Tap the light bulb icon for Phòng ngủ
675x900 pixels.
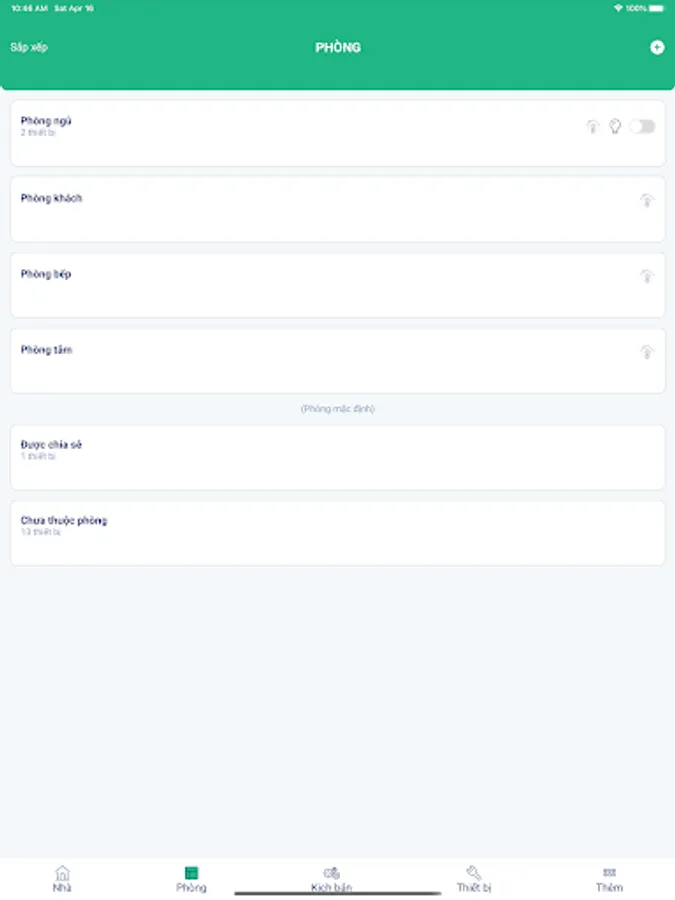point(615,126)
